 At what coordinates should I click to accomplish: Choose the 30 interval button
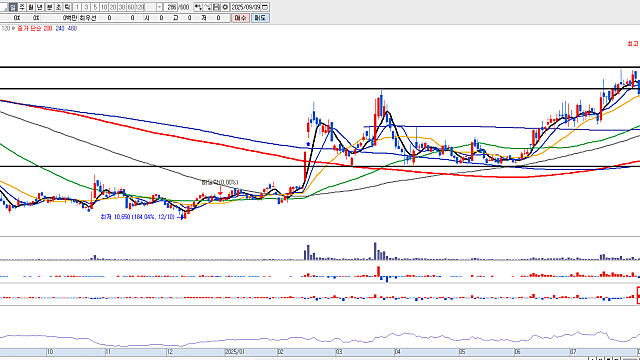point(122,7)
